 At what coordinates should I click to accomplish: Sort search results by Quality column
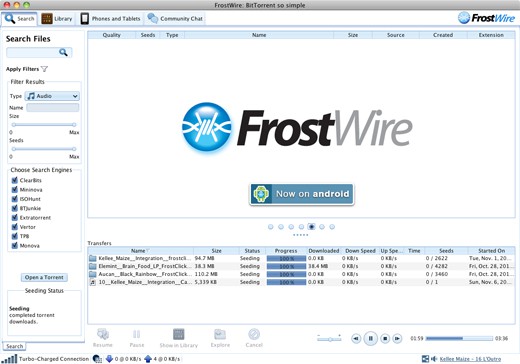pyautogui.click(x=111, y=35)
